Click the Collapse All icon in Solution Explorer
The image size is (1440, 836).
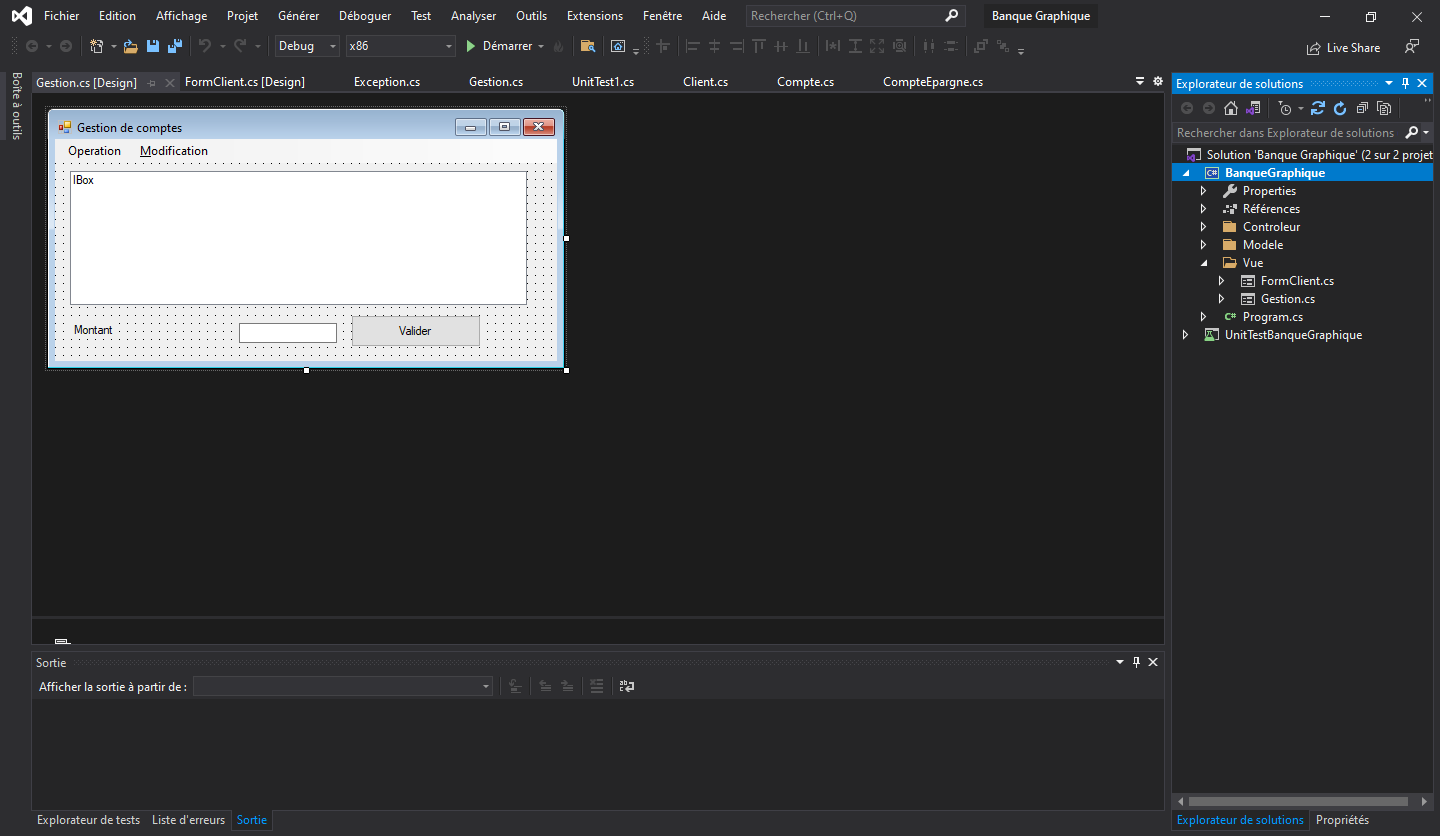1362,108
